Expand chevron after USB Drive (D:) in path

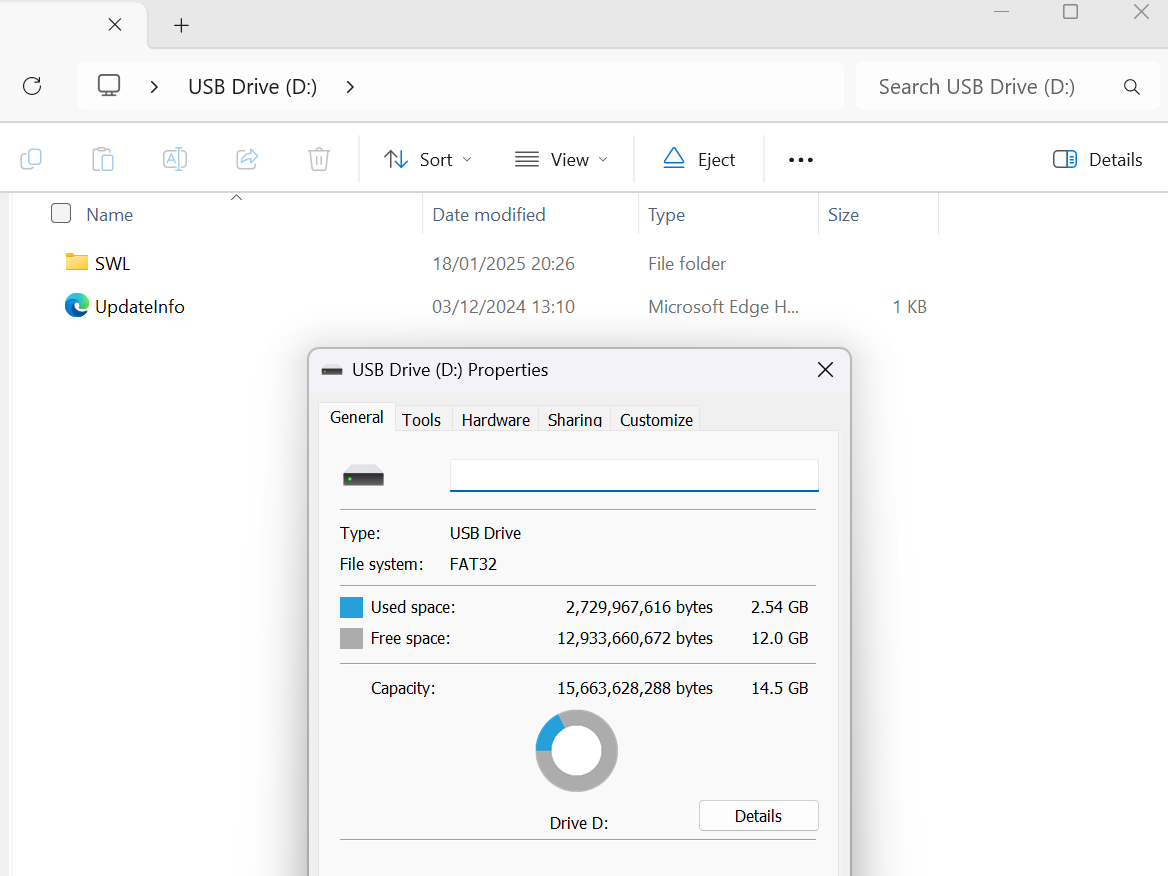[x=350, y=87]
